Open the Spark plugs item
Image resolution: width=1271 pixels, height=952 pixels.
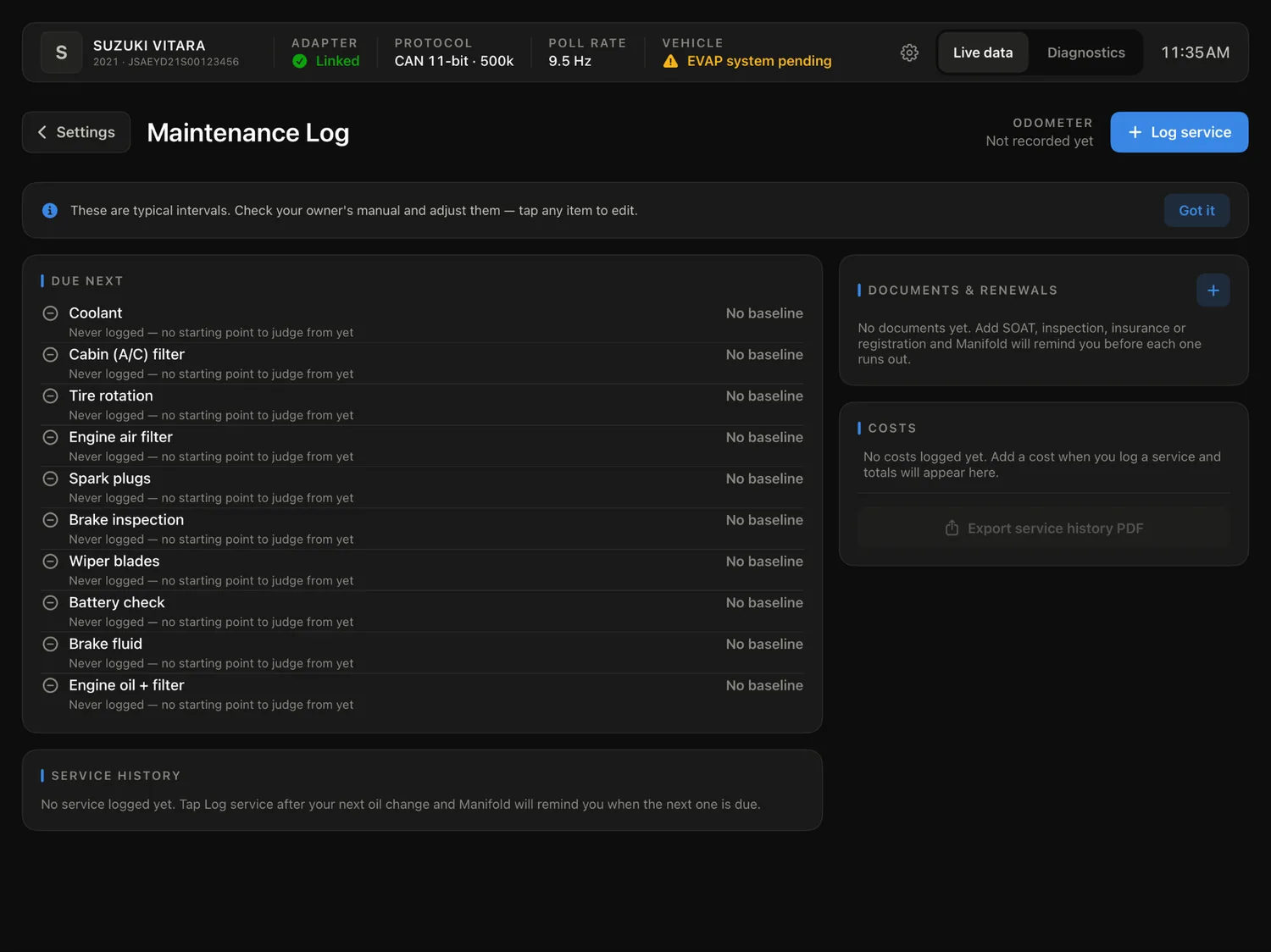423,487
